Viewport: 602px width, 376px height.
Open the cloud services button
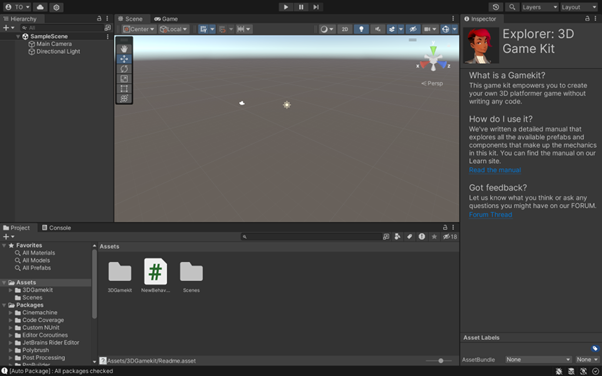point(40,7)
